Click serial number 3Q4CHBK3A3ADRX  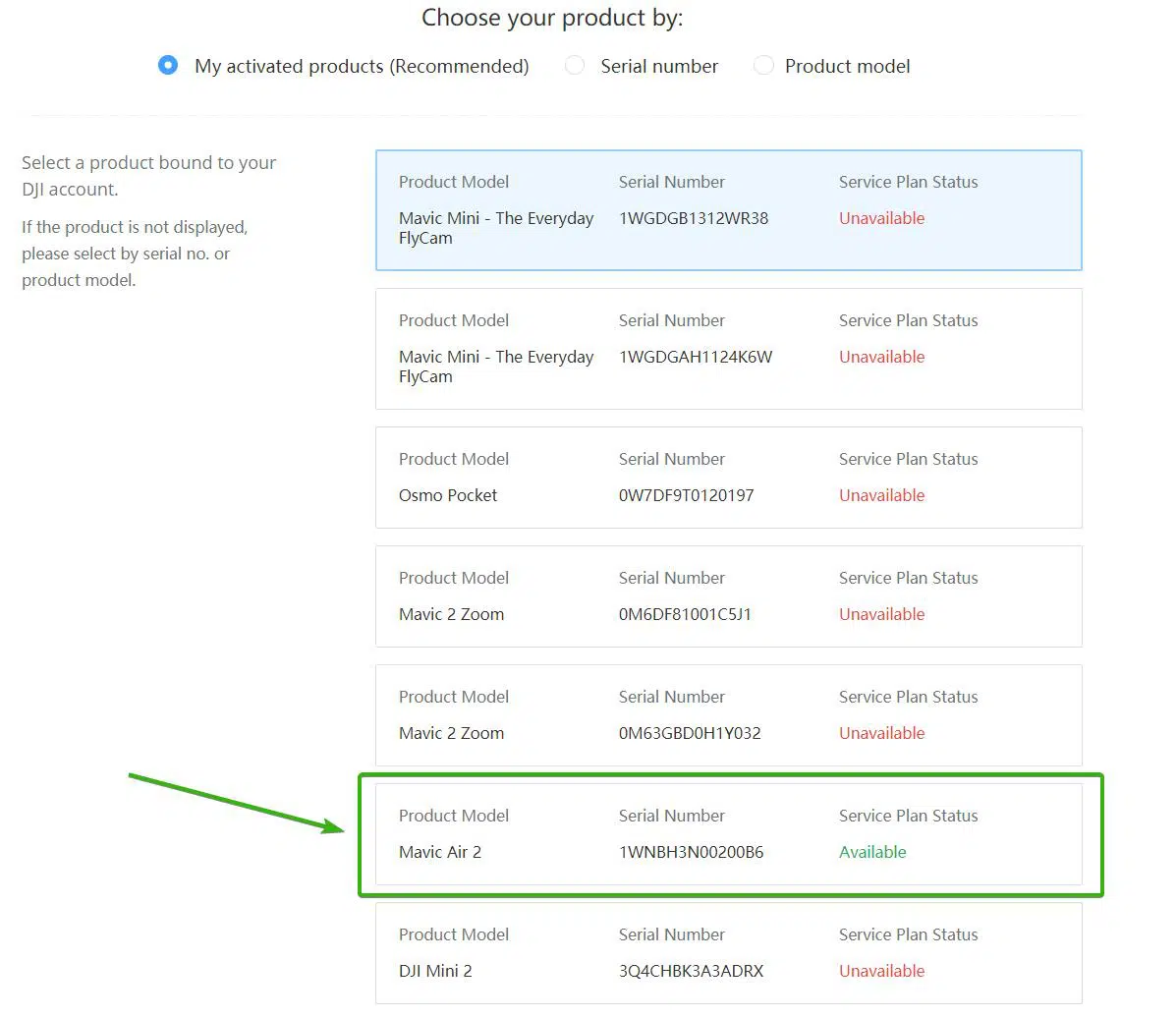point(691,971)
